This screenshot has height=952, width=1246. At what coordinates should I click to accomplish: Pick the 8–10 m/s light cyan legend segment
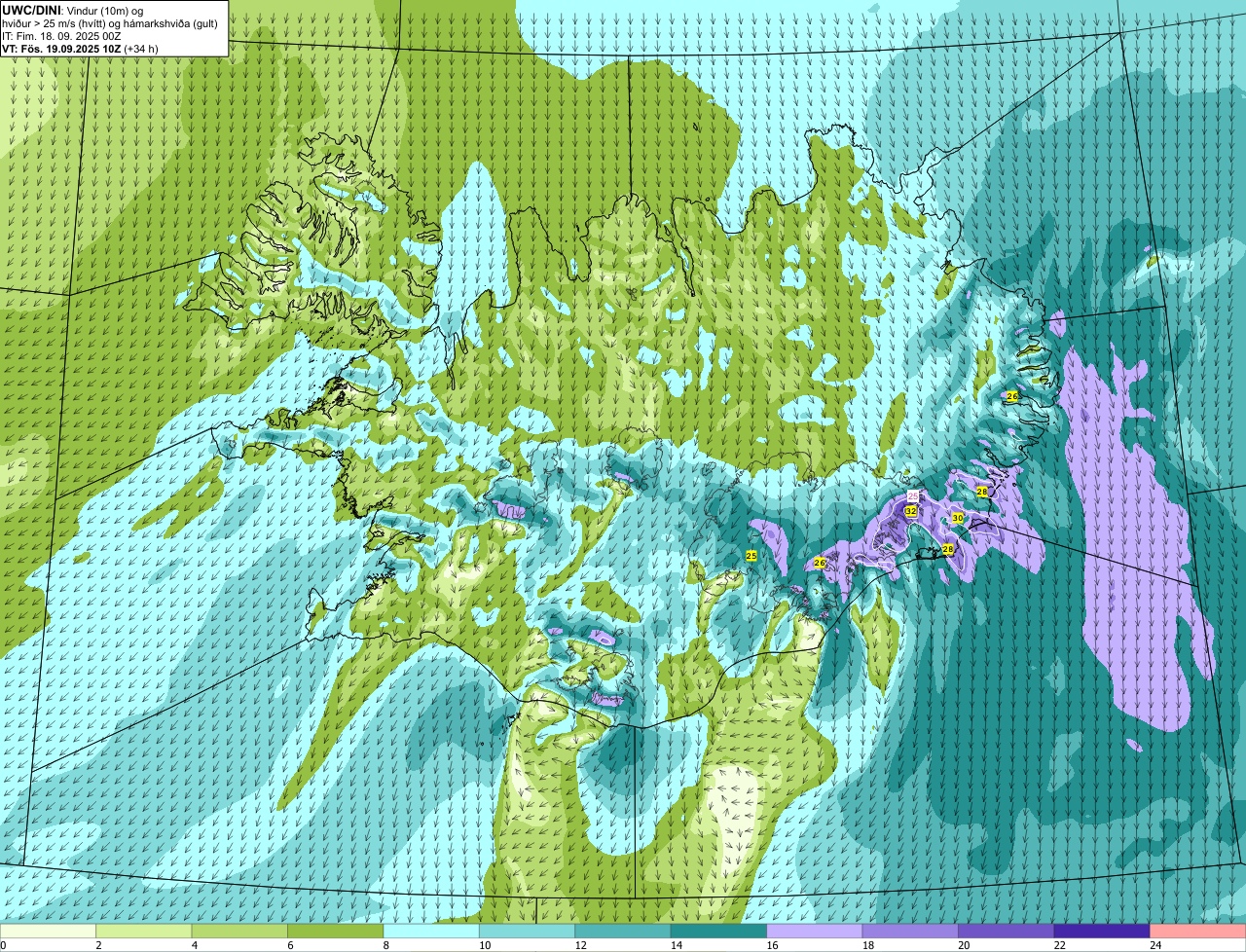click(x=431, y=931)
